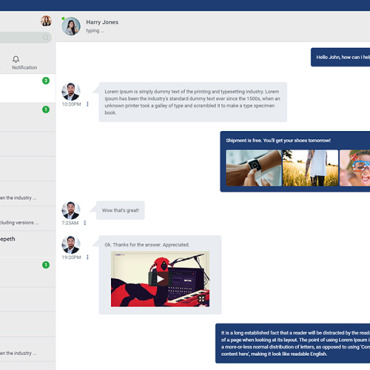Play the video in the chat

click(x=160, y=279)
